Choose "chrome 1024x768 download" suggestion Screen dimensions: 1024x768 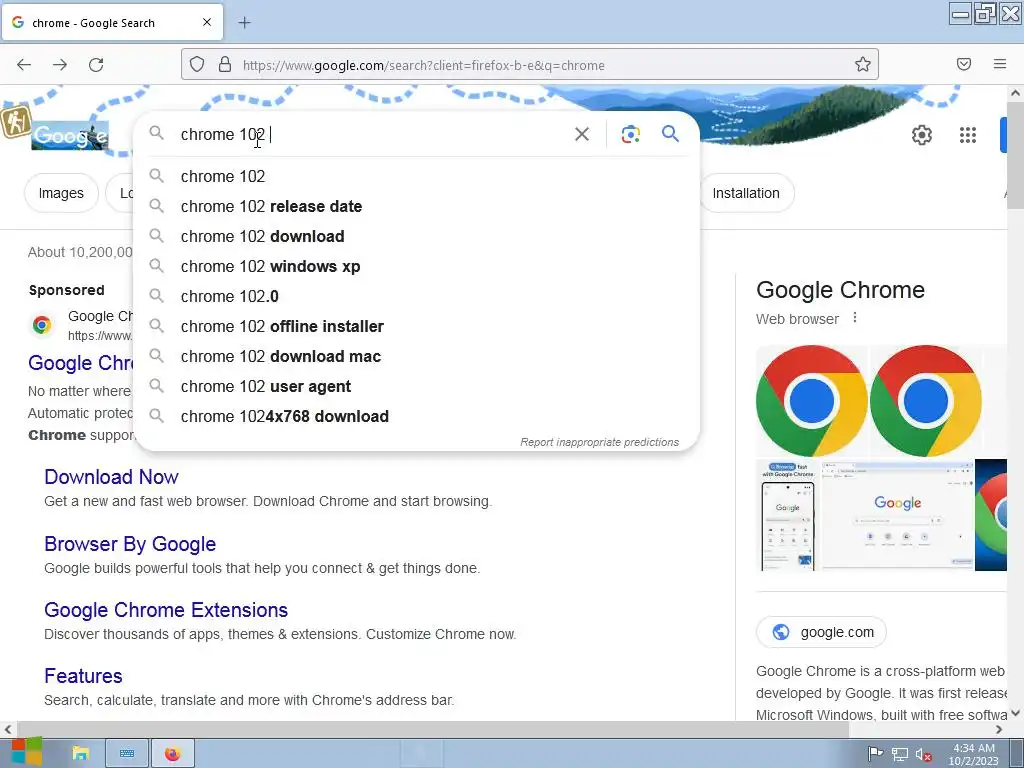(416, 417)
